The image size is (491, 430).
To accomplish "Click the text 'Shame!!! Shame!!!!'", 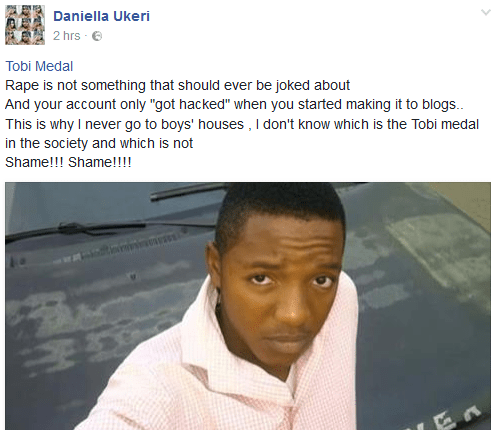I will click(68, 162).
